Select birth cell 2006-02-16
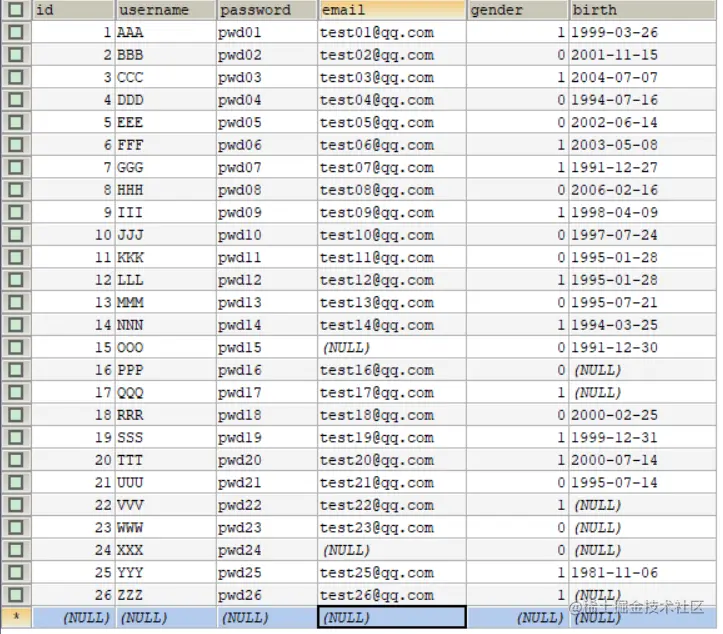 coord(643,190)
